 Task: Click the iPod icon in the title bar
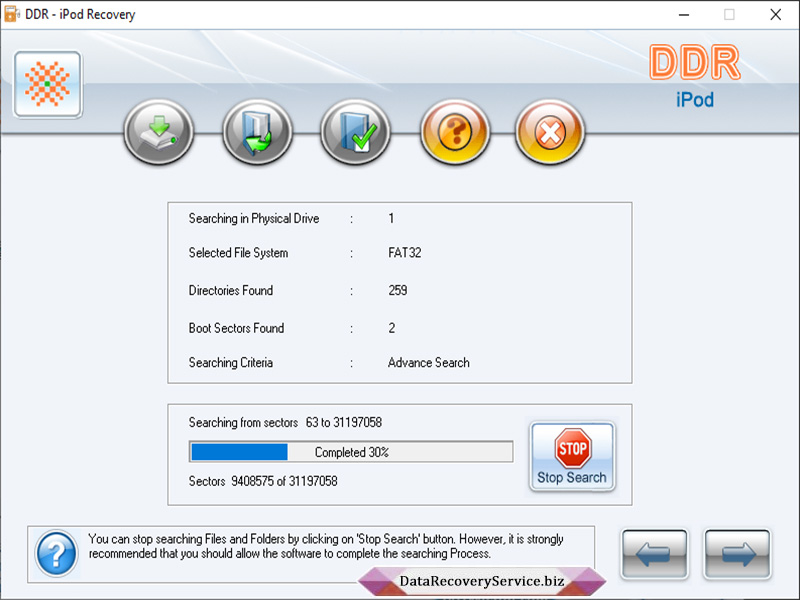pos(13,14)
